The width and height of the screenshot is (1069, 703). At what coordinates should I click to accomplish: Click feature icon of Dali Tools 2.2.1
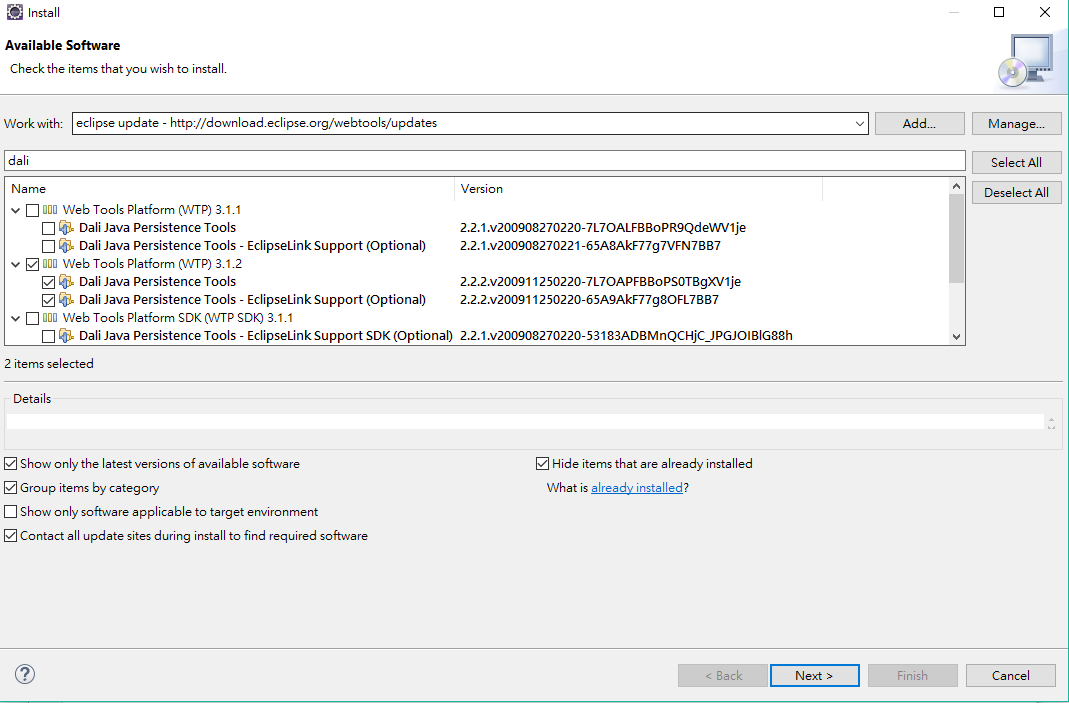67,228
